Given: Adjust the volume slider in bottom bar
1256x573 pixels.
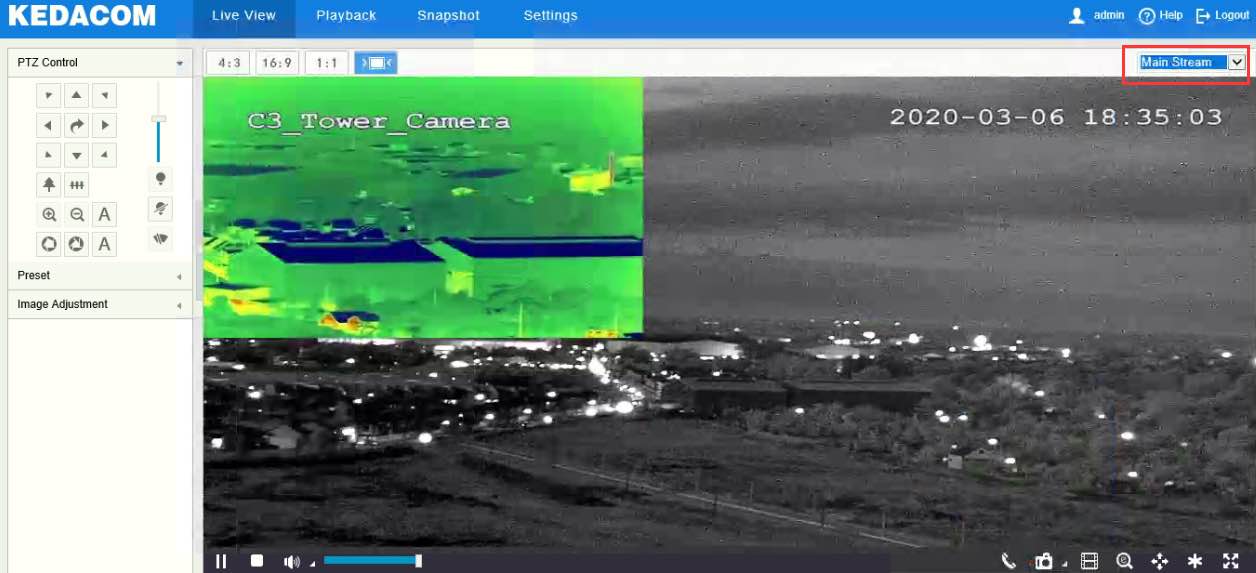Looking at the screenshot, I should click(372, 561).
